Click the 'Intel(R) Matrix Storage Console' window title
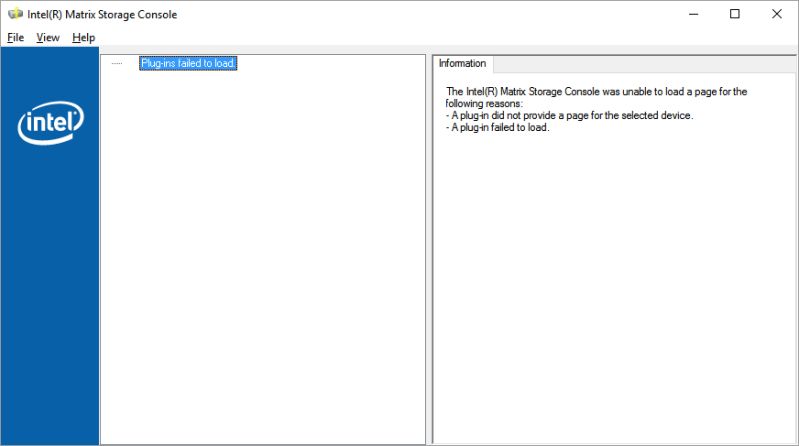The image size is (799, 446). click(x=102, y=14)
